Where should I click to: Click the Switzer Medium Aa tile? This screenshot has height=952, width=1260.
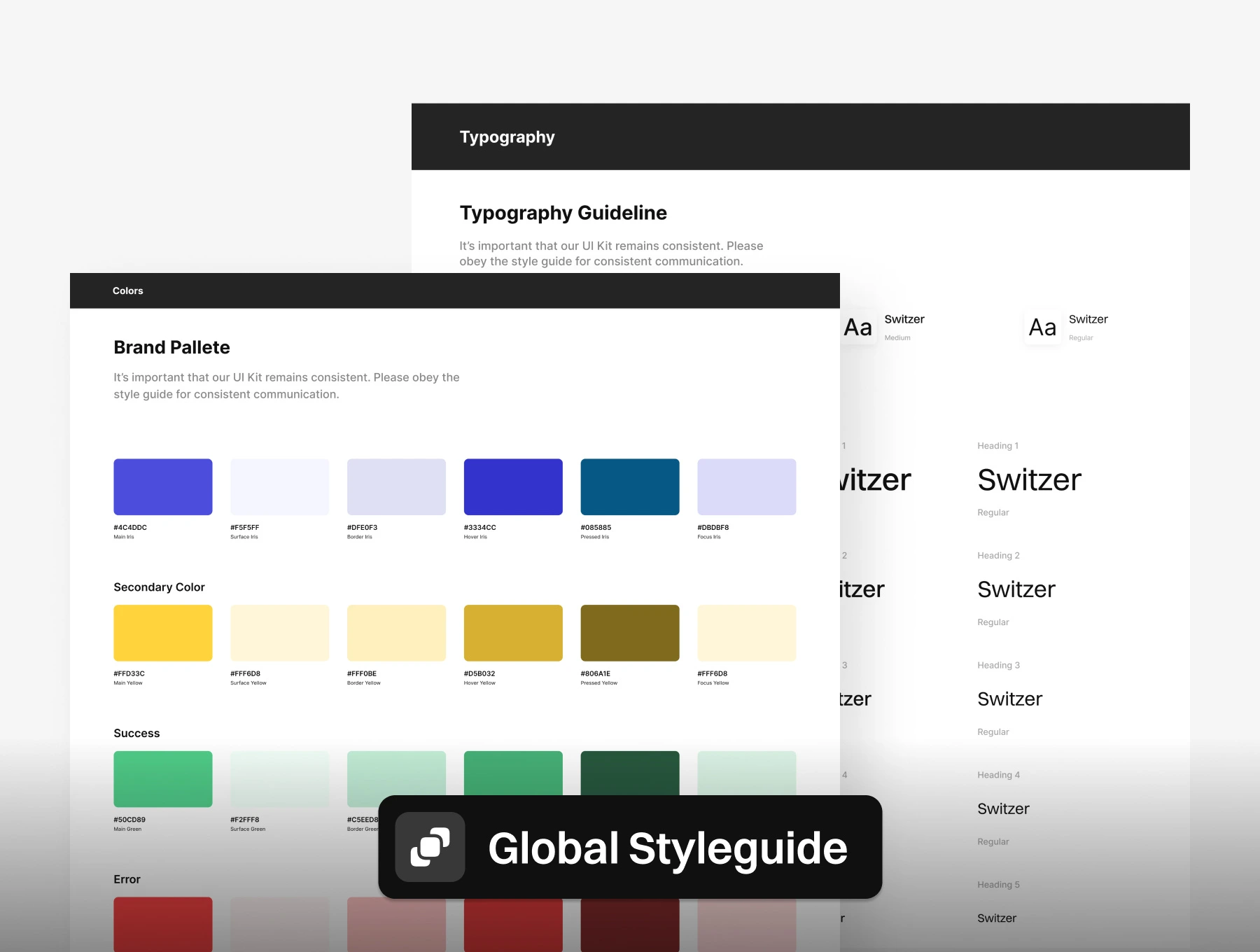pyautogui.click(x=859, y=327)
